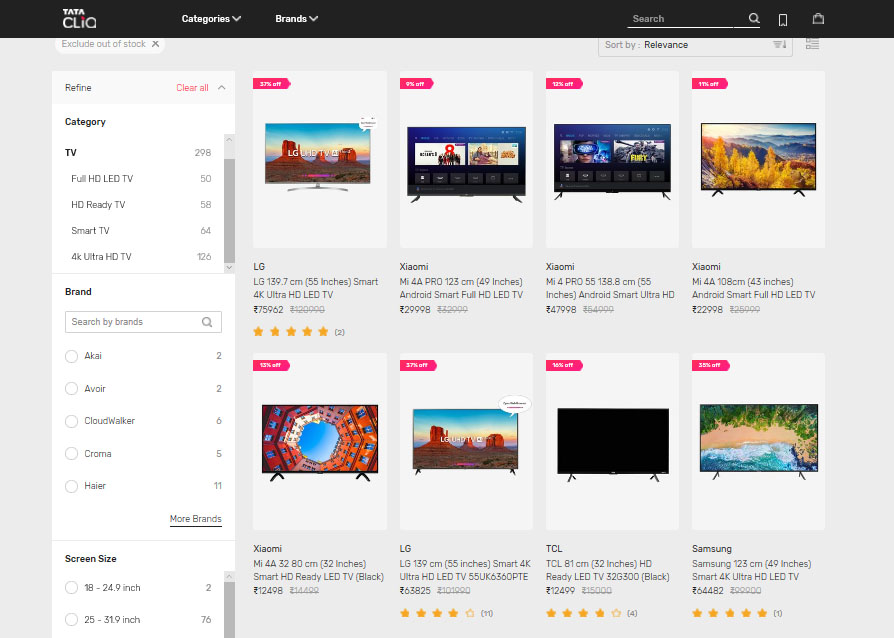
Task: Open LG 139 cm 55UK6360PTE product title
Action: click(465, 570)
